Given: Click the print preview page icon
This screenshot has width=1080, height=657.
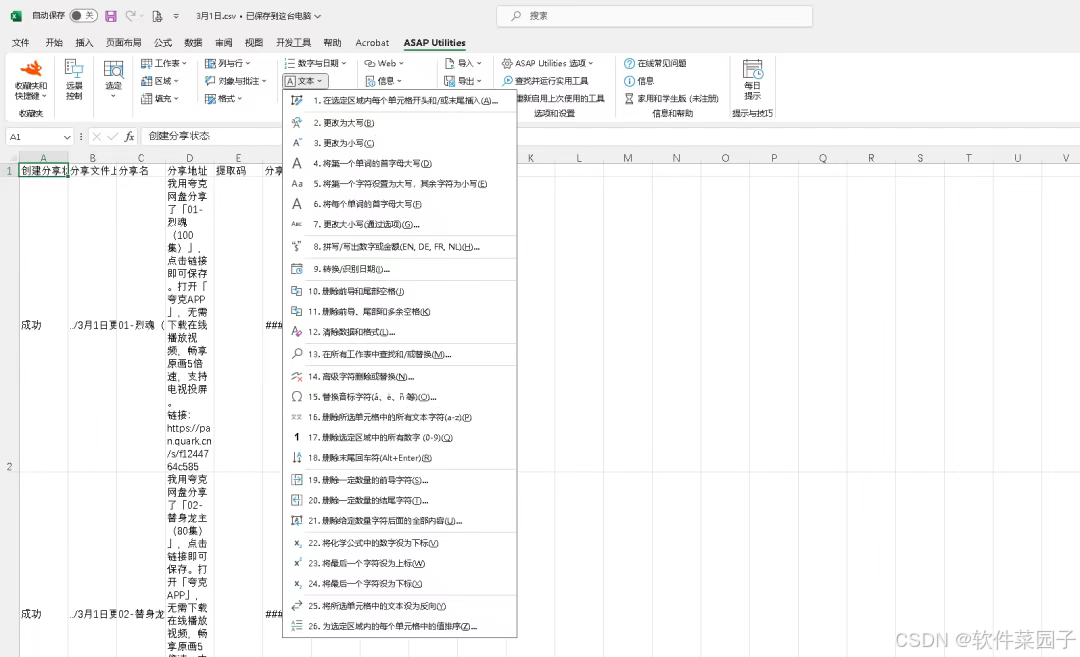Looking at the screenshot, I should (158, 15).
